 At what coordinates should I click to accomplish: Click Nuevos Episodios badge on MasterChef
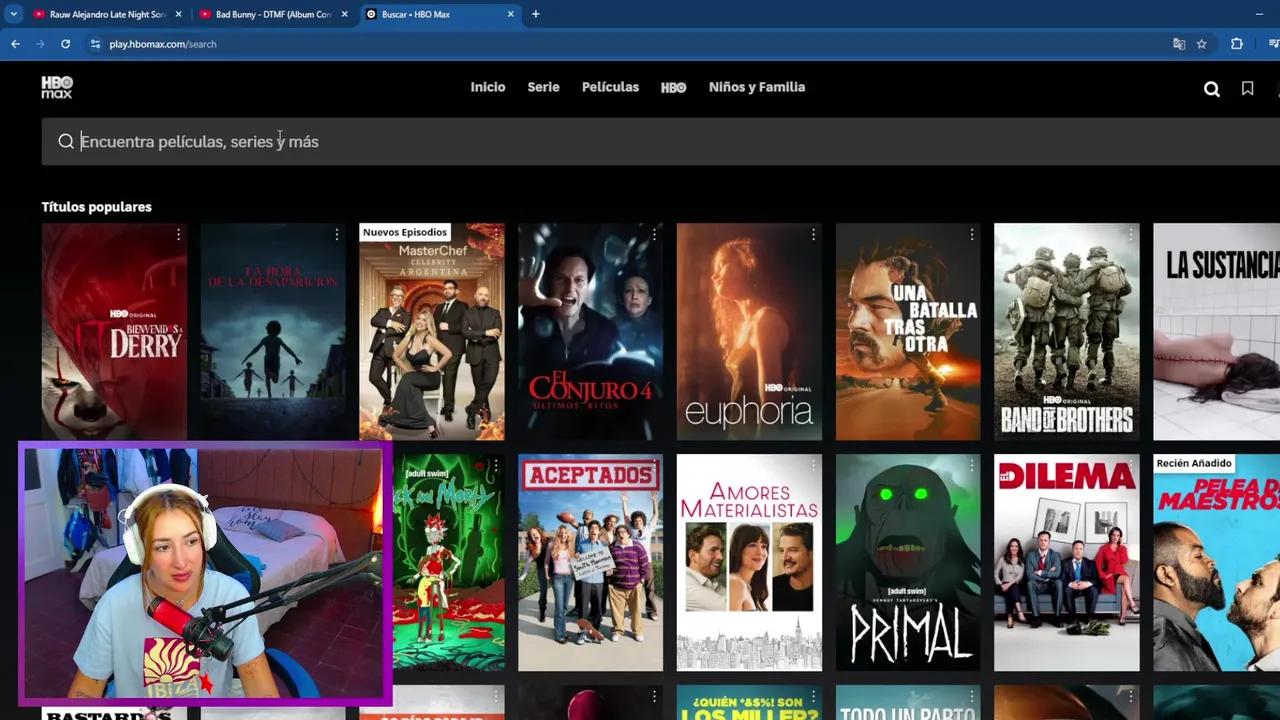point(405,232)
